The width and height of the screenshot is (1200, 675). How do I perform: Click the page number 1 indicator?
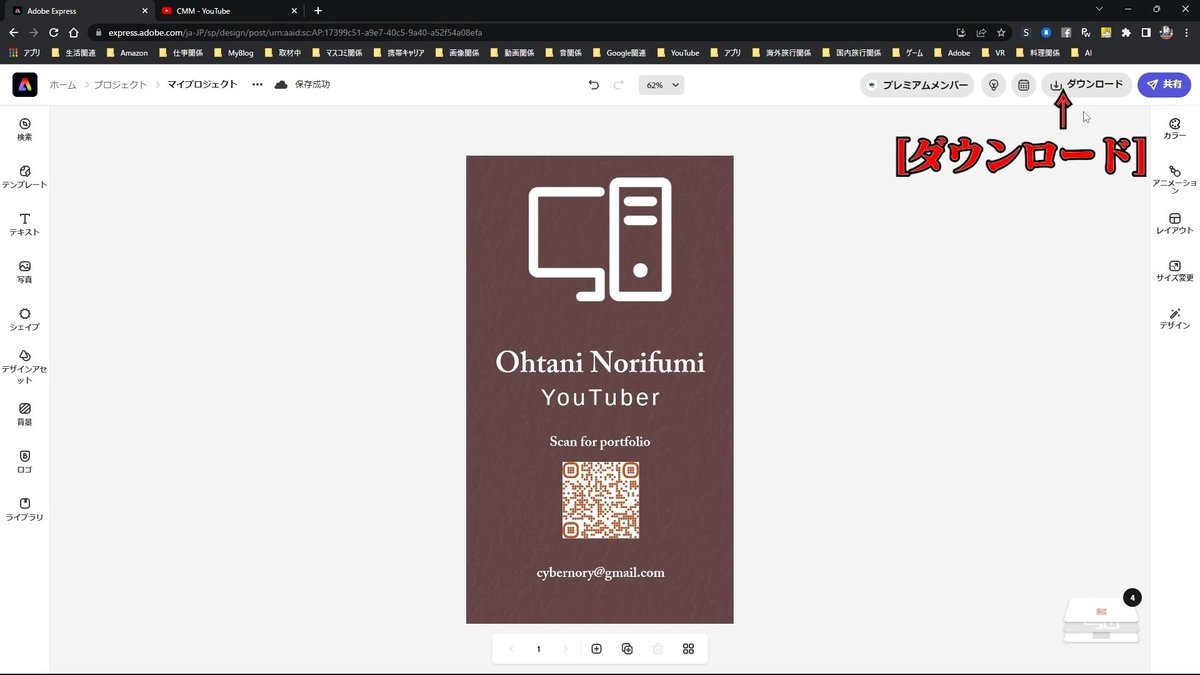coord(539,649)
